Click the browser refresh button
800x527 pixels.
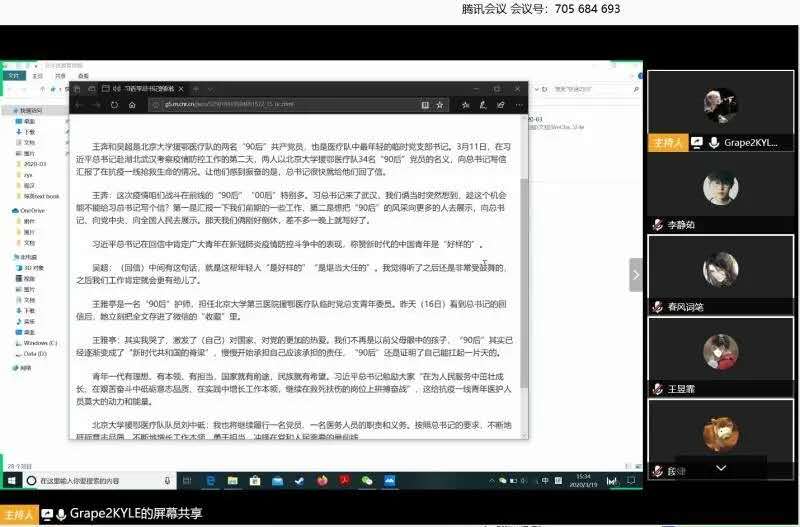[114, 104]
